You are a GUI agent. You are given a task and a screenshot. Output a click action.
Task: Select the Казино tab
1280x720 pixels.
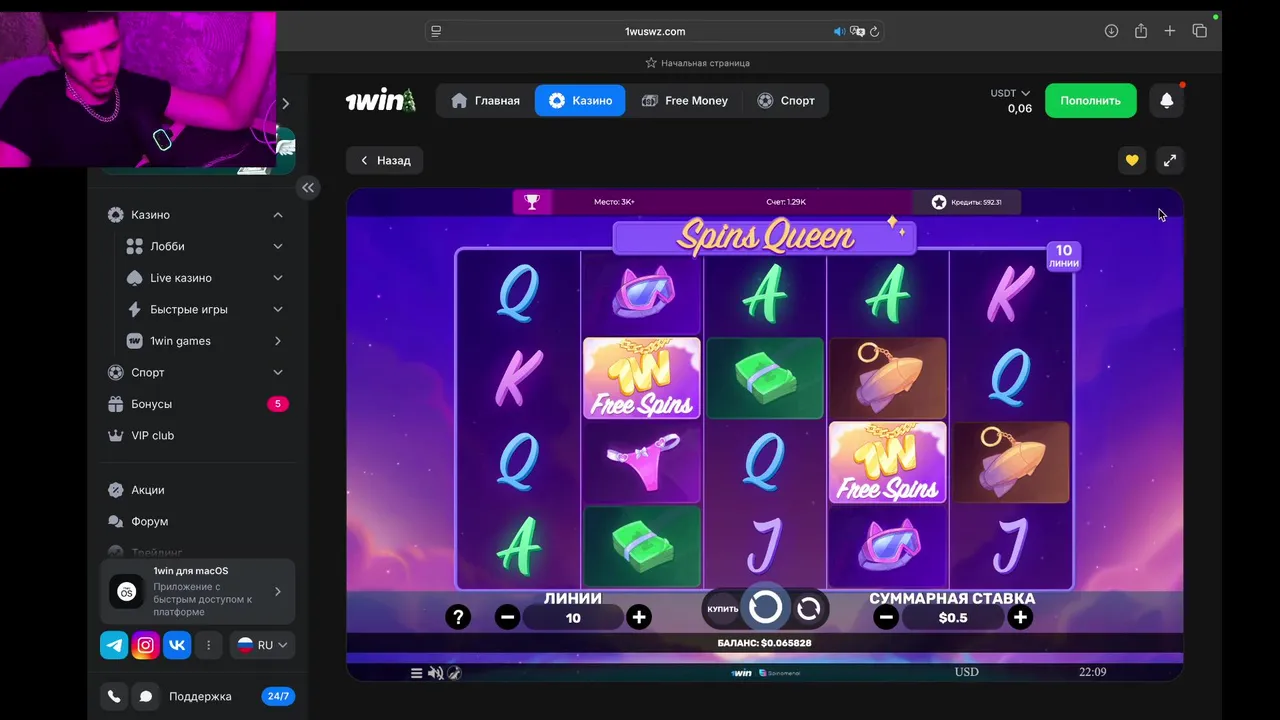(580, 100)
